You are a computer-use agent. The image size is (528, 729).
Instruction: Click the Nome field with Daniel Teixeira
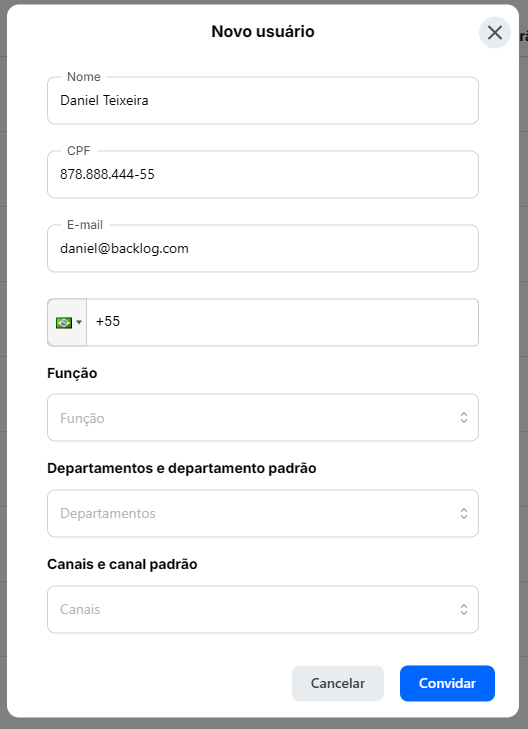[263, 100]
